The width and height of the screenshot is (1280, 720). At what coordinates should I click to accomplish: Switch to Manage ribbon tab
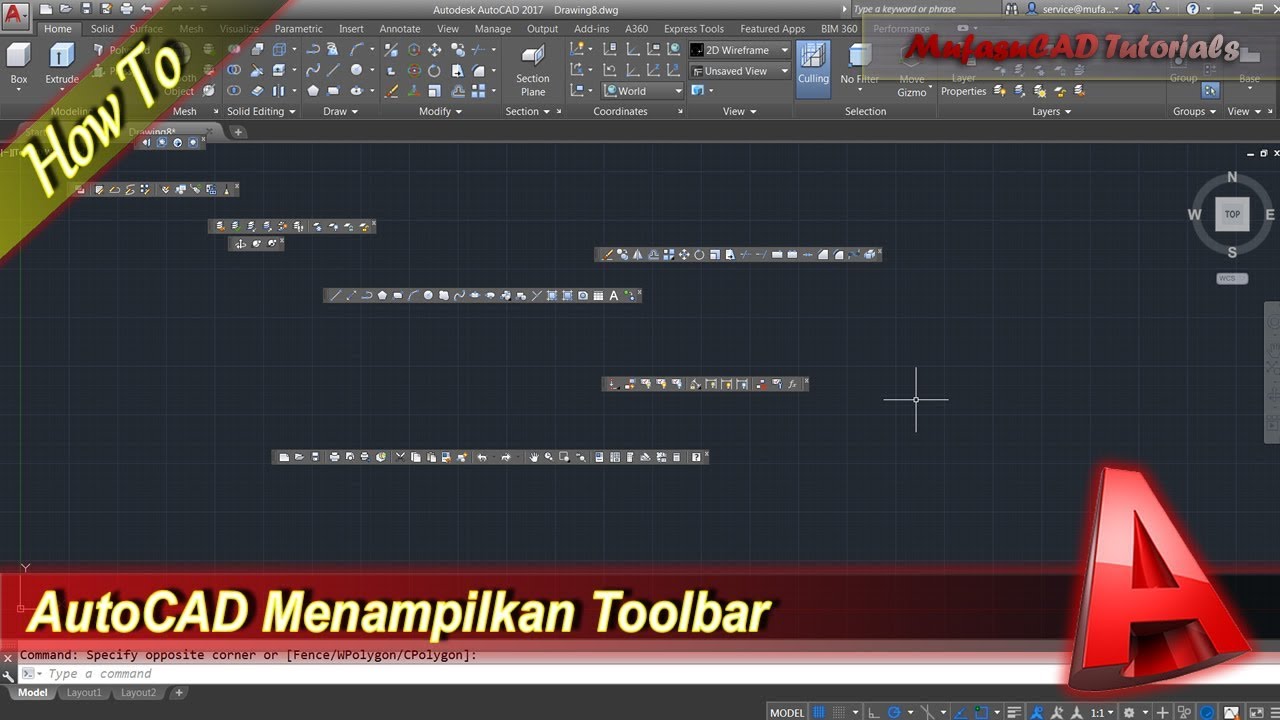(493, 29)
